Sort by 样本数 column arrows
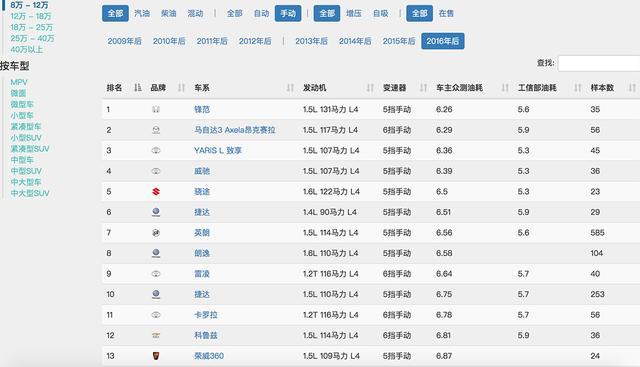 point(632,88)
